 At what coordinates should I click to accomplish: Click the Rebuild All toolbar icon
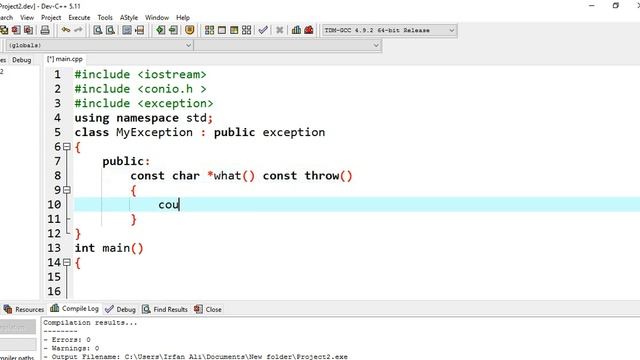(247, 30)
